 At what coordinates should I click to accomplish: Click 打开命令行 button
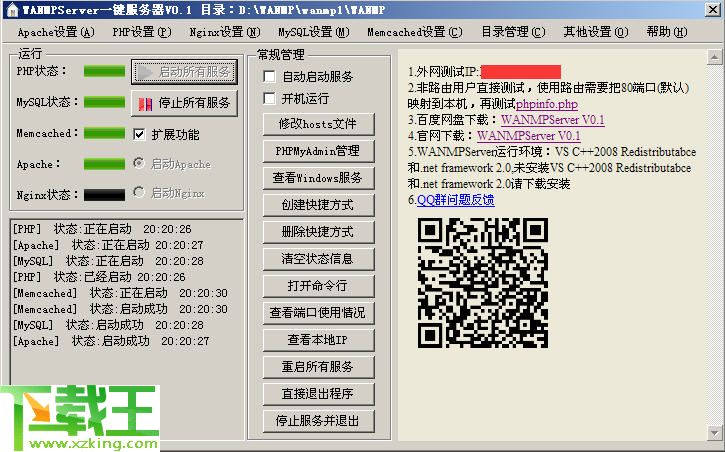pyautogui.click(x=318, y=286)
